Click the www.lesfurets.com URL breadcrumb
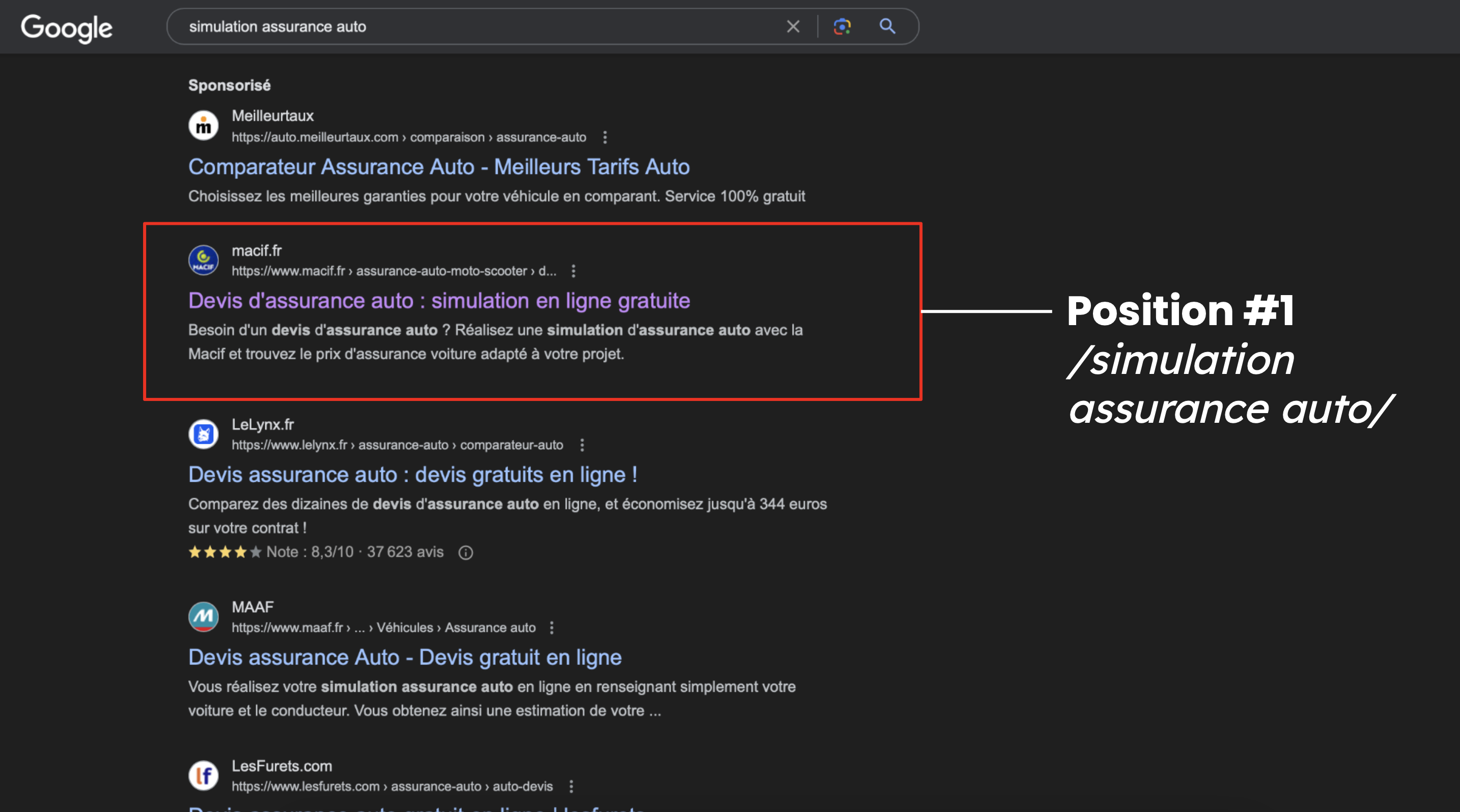The image size is (1460, 812). pyautogui.click(x=392, y=787)
